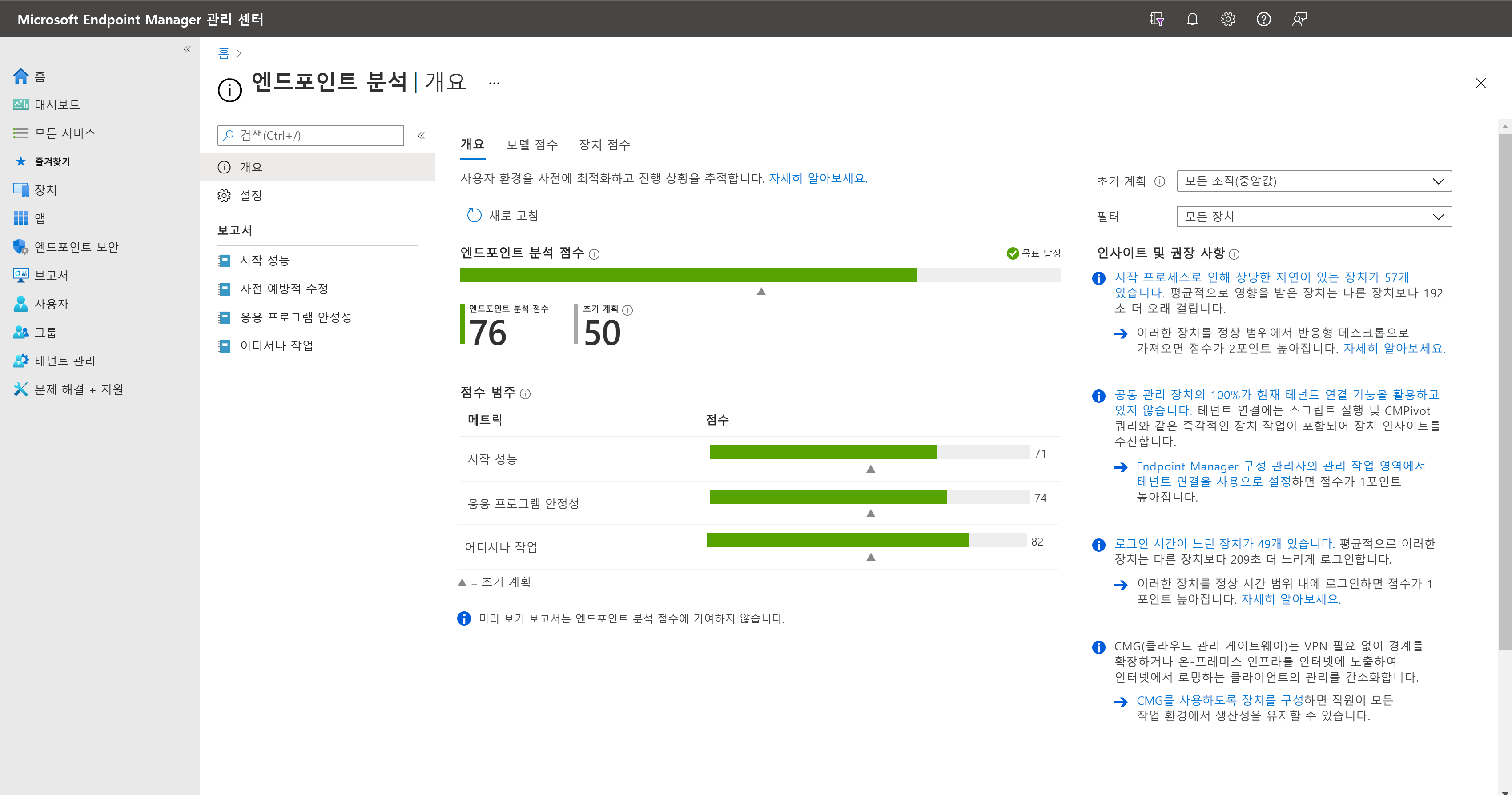Viewport: 1512px width, 795px height.
Task: Collapse the blade menu beside search box
Action: coord(421,136)
